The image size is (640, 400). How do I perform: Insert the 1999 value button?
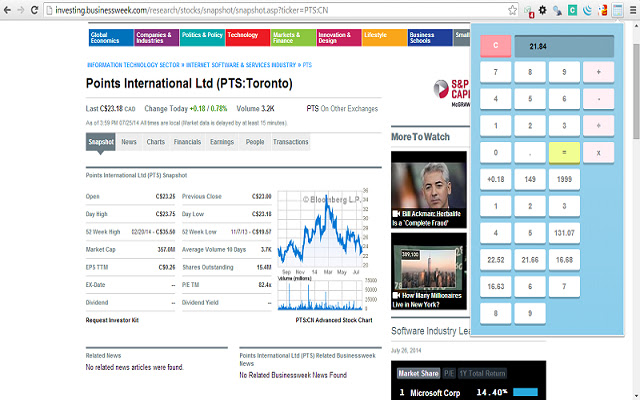coord(564,179)
